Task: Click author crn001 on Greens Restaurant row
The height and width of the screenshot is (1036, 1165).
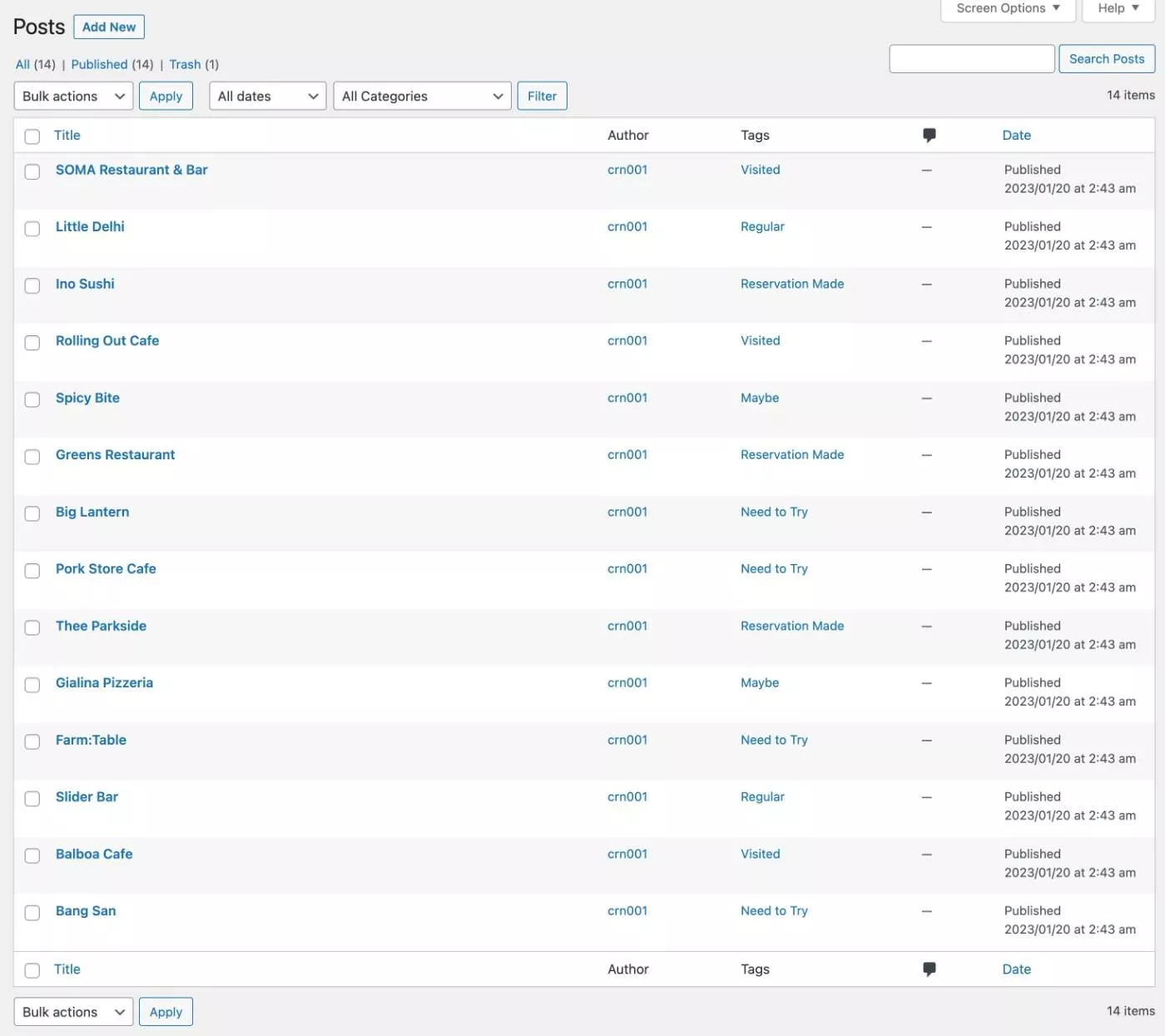Action: (x=627, y=455)
